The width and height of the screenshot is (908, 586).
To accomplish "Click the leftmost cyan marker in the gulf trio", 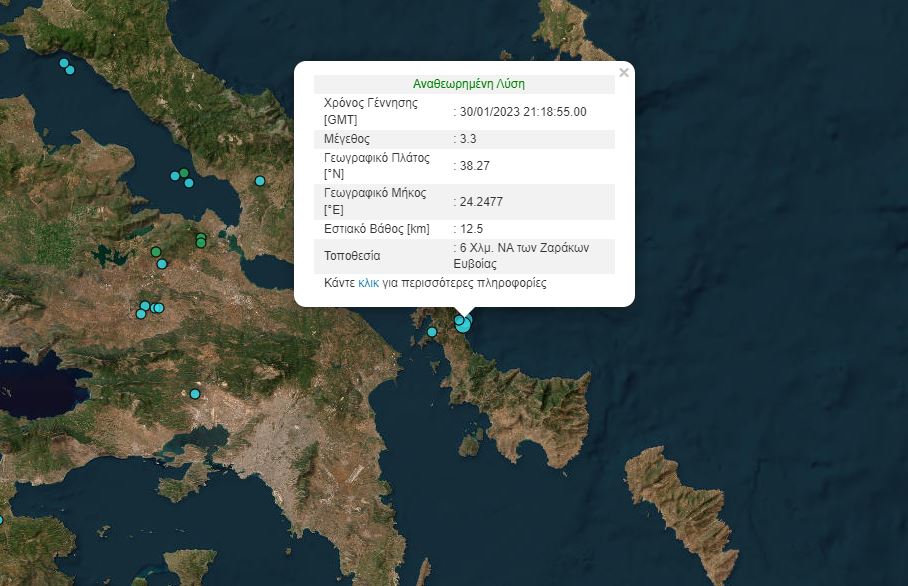I will pyautogui.click(x=175, y=176).
